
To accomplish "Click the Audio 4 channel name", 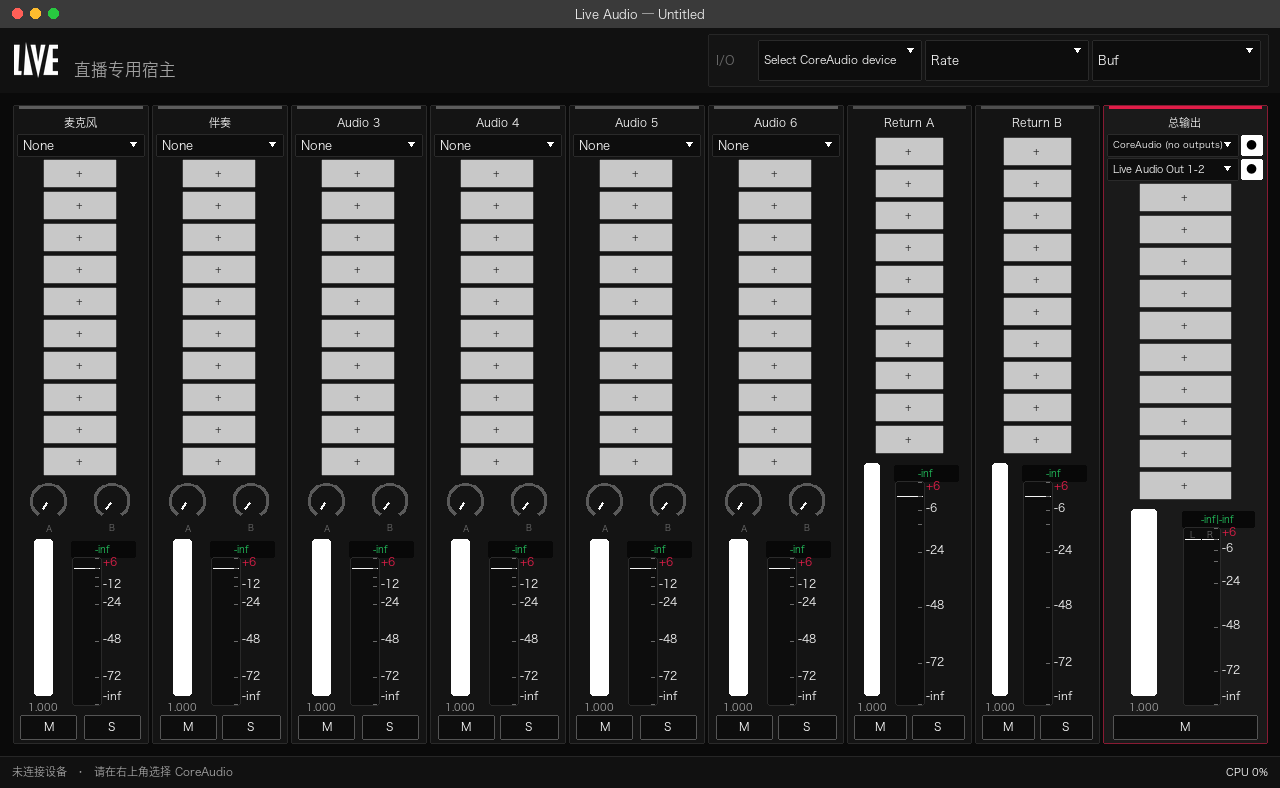I will coord(497,123).
